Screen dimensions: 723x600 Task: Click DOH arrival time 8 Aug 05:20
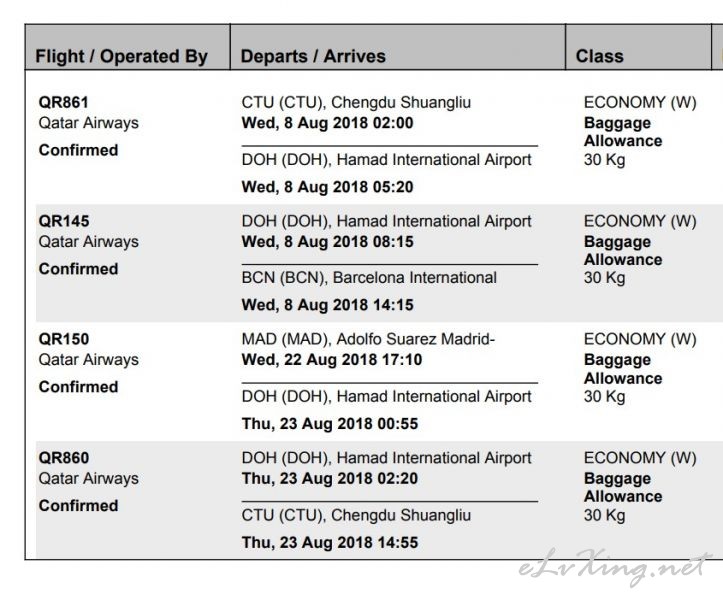pyautogui.click(x=327, y=187)
